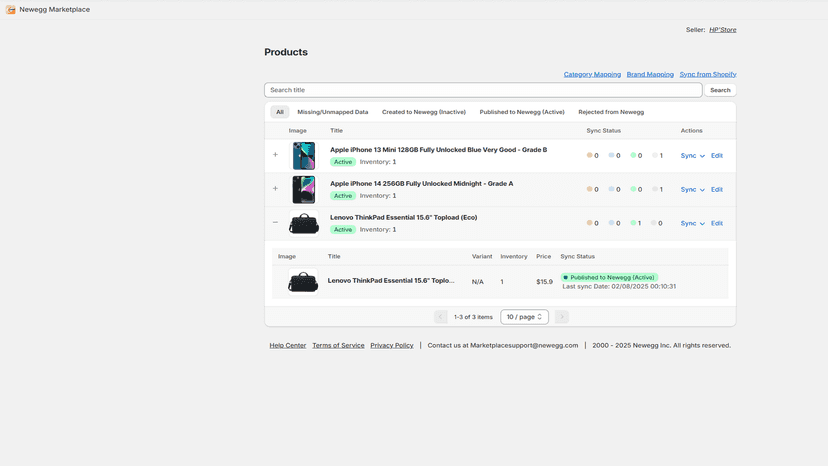Click the Search button
Image resolution: width=828 pixels, height=466 pixels.
720,90
